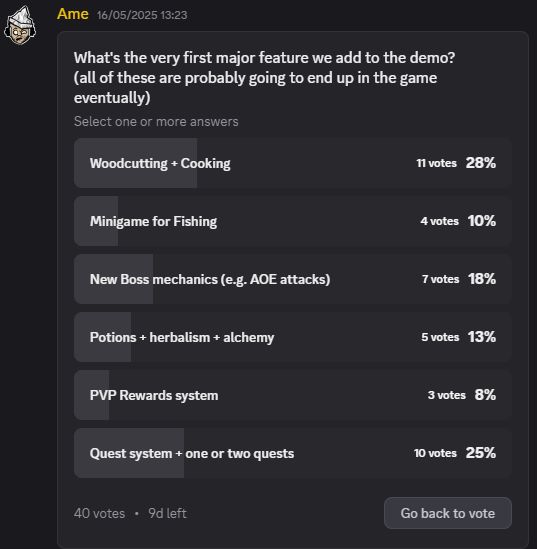Click Ame's avatar icon

click(20, 25)
